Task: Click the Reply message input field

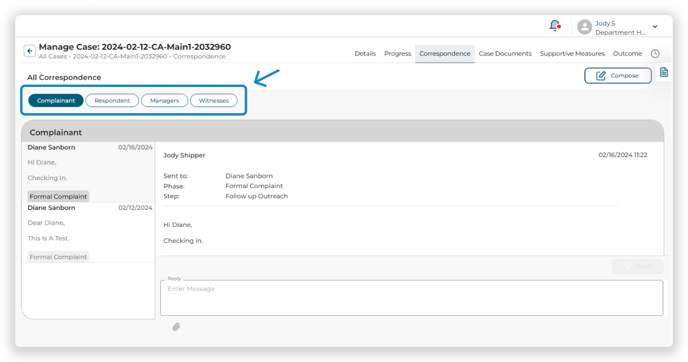Action: tap(412, 298)
